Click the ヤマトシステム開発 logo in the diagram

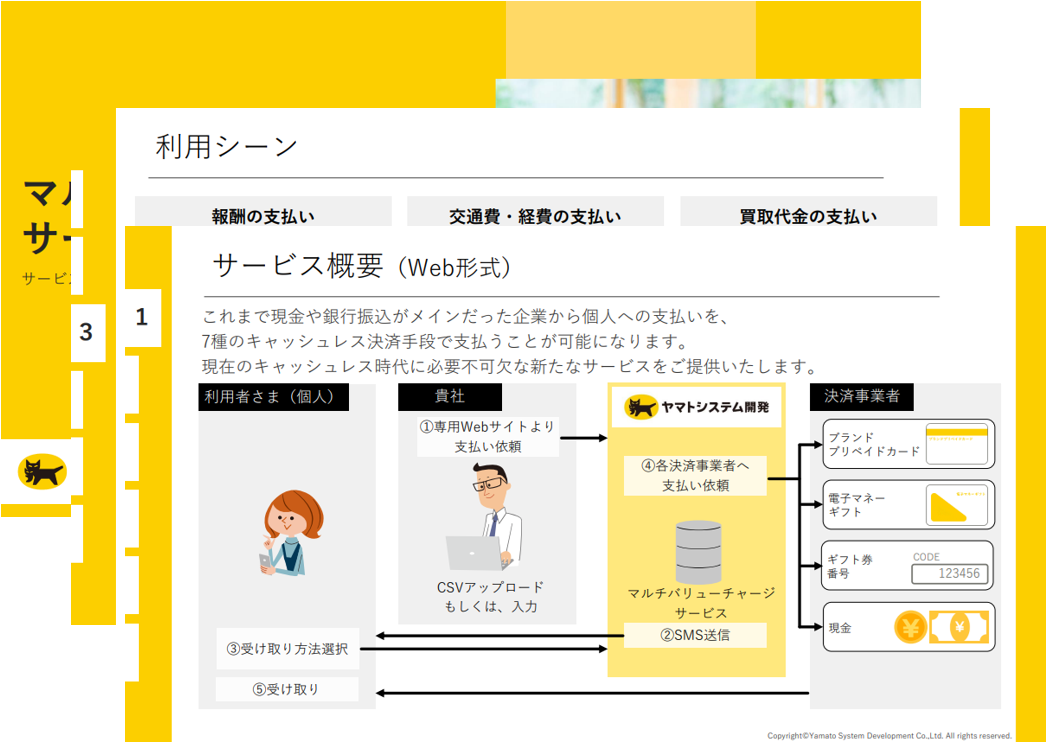[696, 407]
